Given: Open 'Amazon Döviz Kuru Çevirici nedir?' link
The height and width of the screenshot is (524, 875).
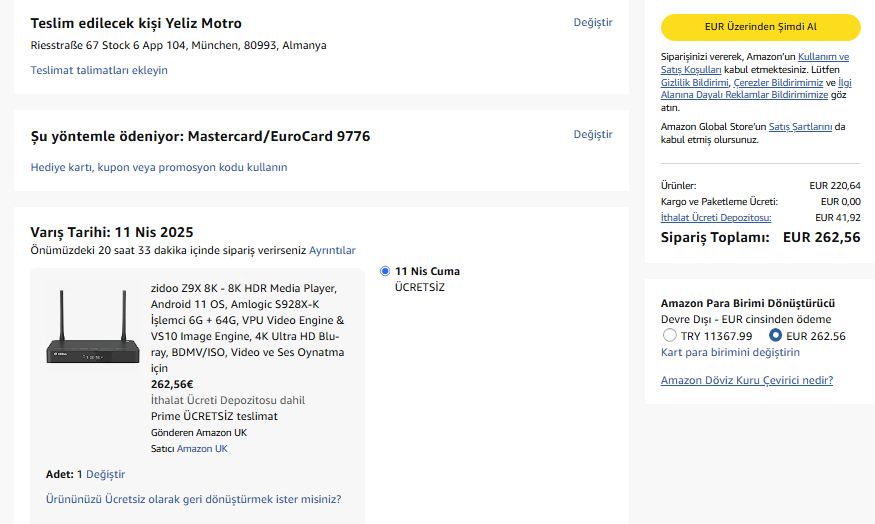Looking at the screenshot, I should tap(747, 381).
